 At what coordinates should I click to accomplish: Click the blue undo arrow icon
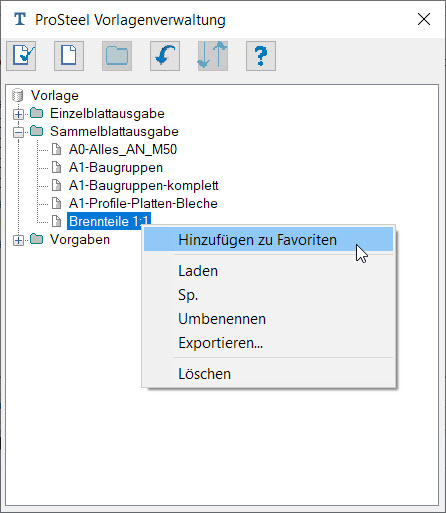[x=165, y=56]
